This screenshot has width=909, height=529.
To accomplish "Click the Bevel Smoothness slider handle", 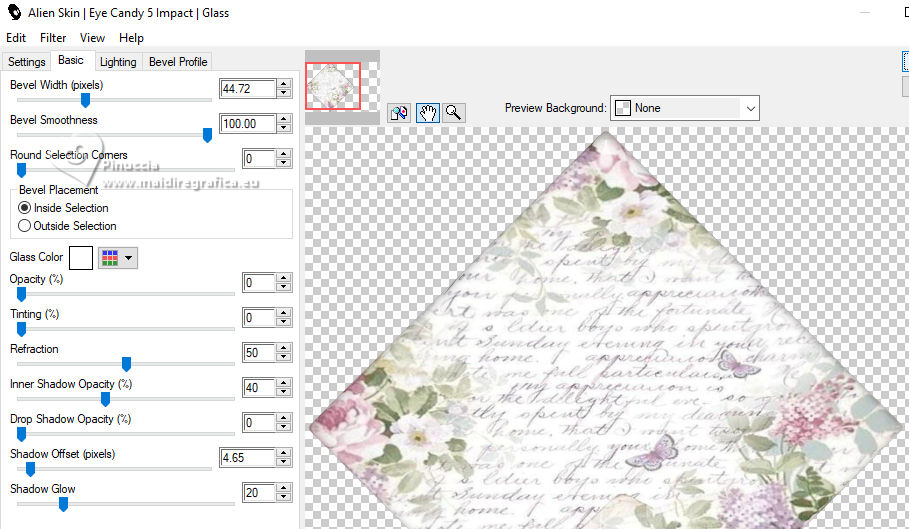I will [207, 135].
